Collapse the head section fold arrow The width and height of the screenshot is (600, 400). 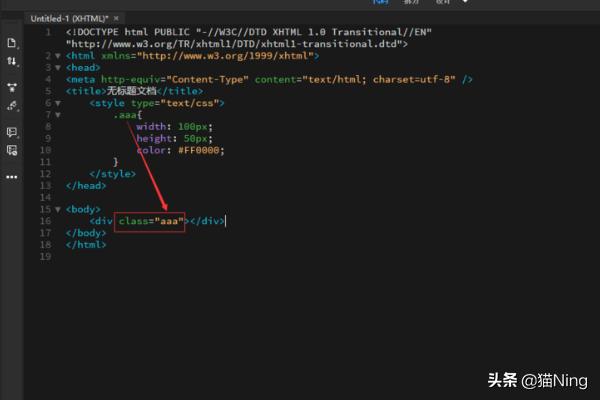58,68
